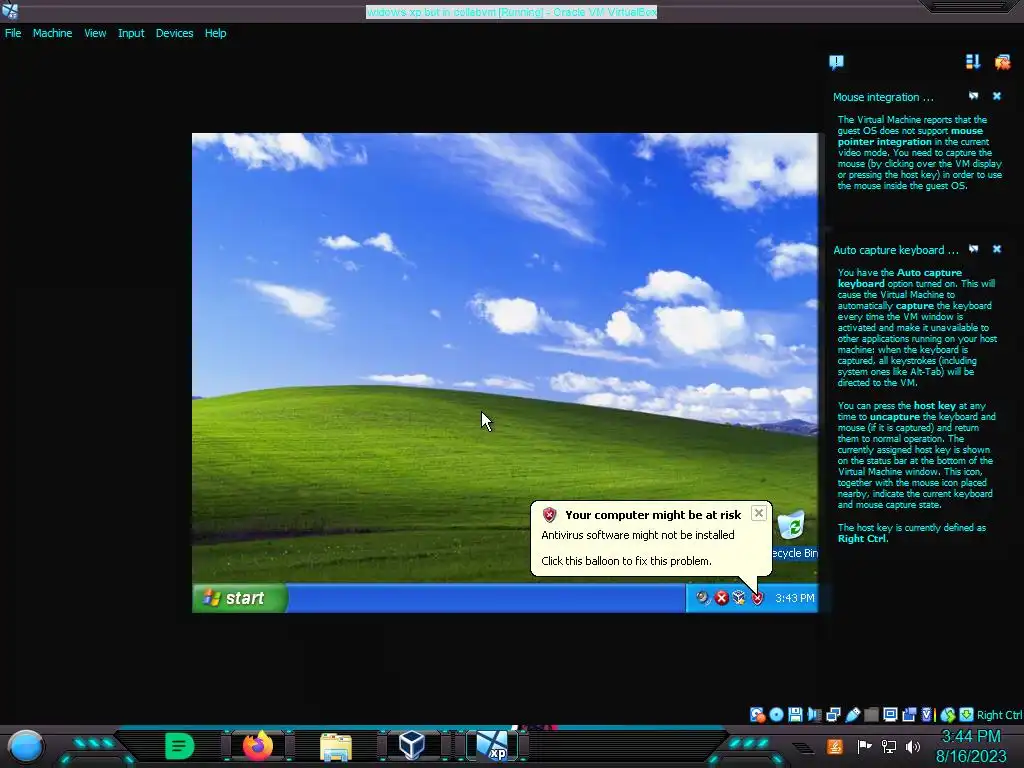Open the host clock showing 3:44 PM

tap(971, 746)
